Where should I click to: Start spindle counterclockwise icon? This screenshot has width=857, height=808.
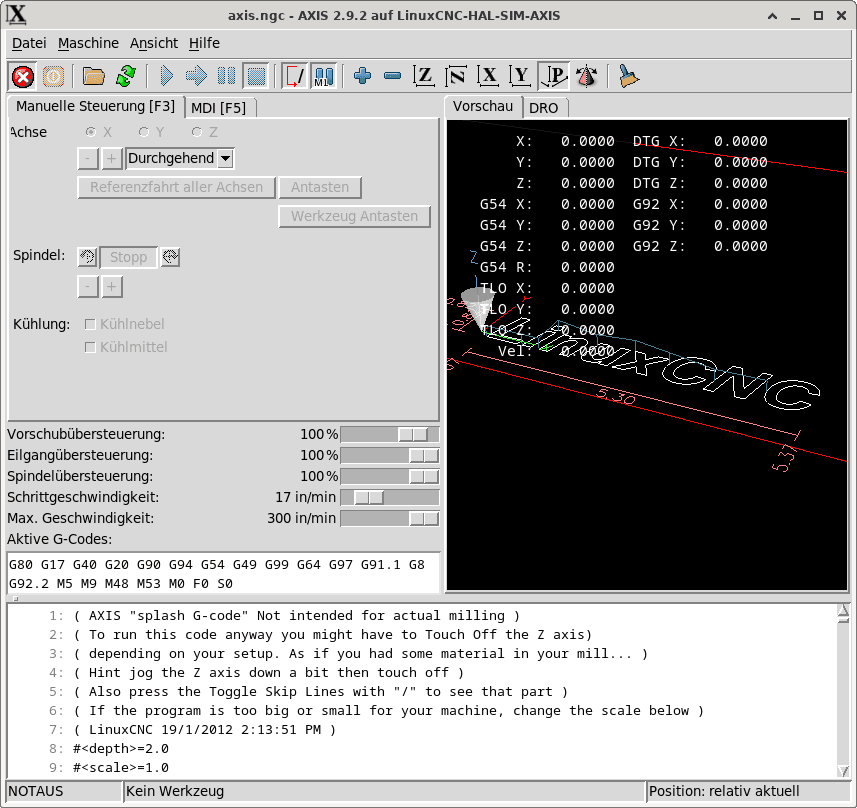tap(87, 257)
